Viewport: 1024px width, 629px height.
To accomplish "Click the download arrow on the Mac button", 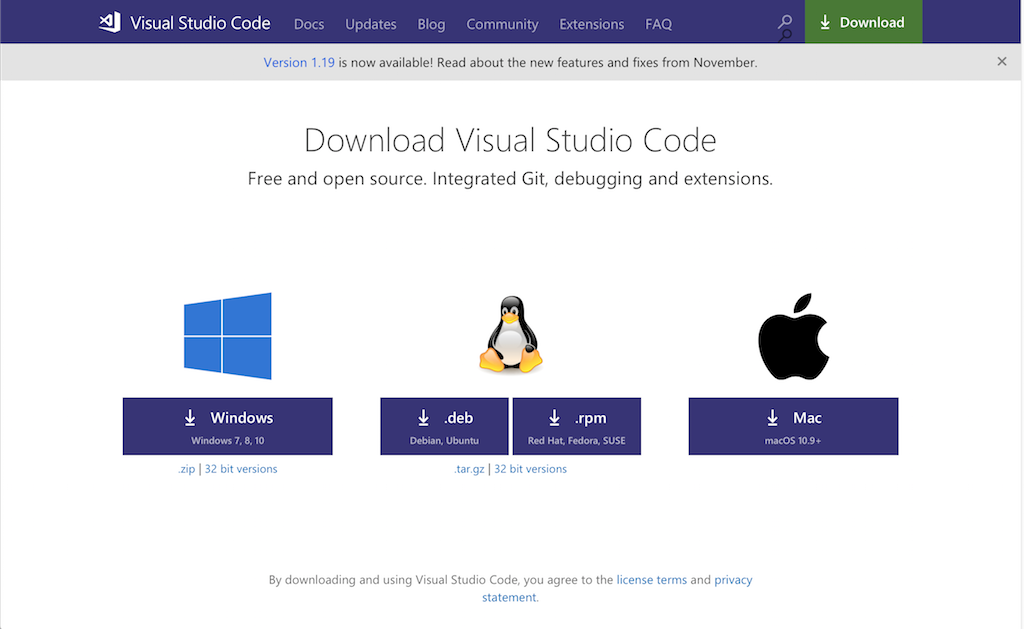I will (771, 416).
